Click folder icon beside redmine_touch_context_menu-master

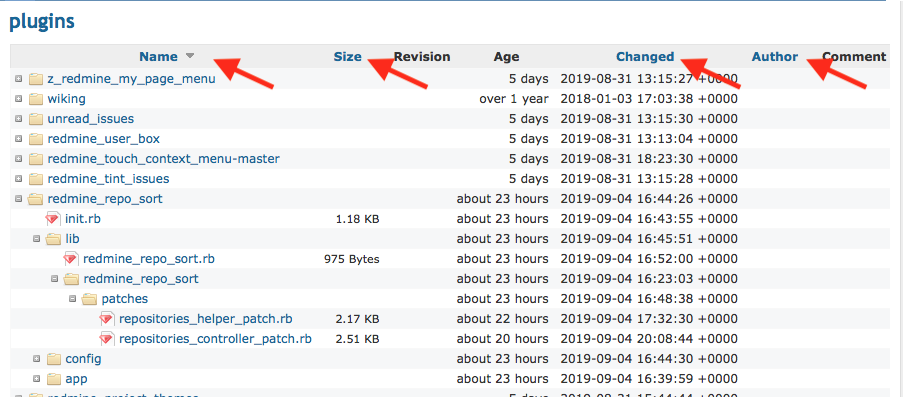[x=36, y=159]
